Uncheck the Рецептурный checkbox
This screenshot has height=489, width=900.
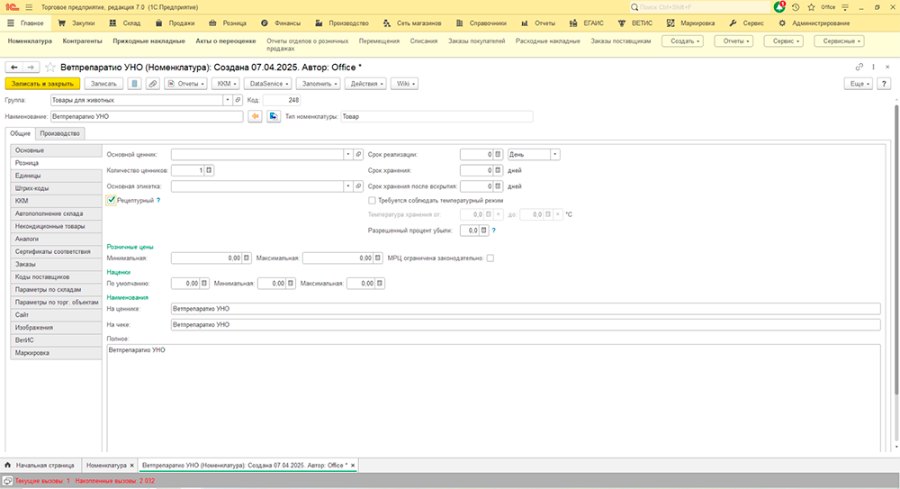111,200
